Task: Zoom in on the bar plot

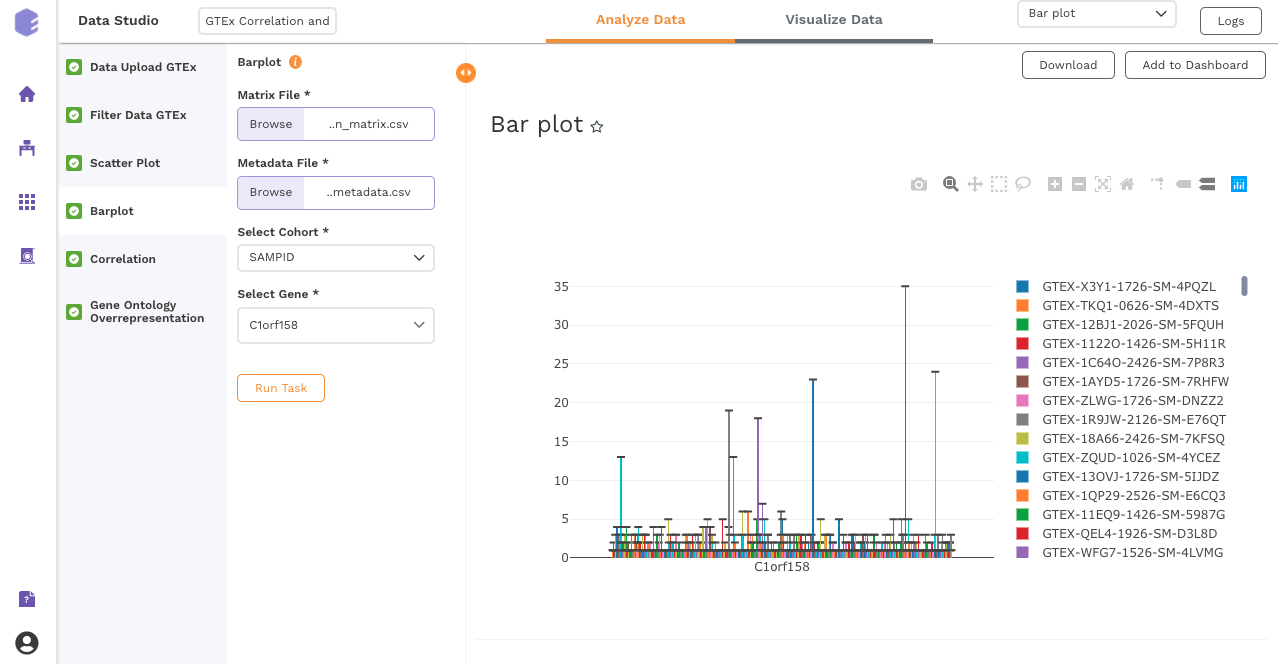Action: (x=1054, y=184)
